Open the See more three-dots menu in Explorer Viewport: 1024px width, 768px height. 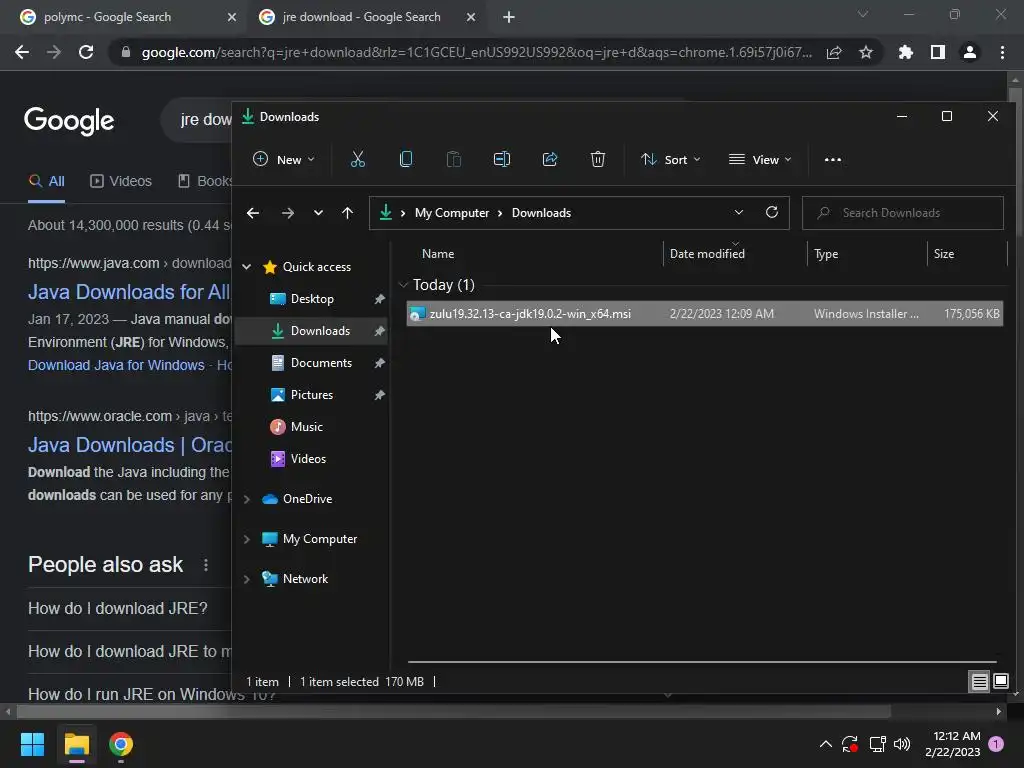coord(833,159)
